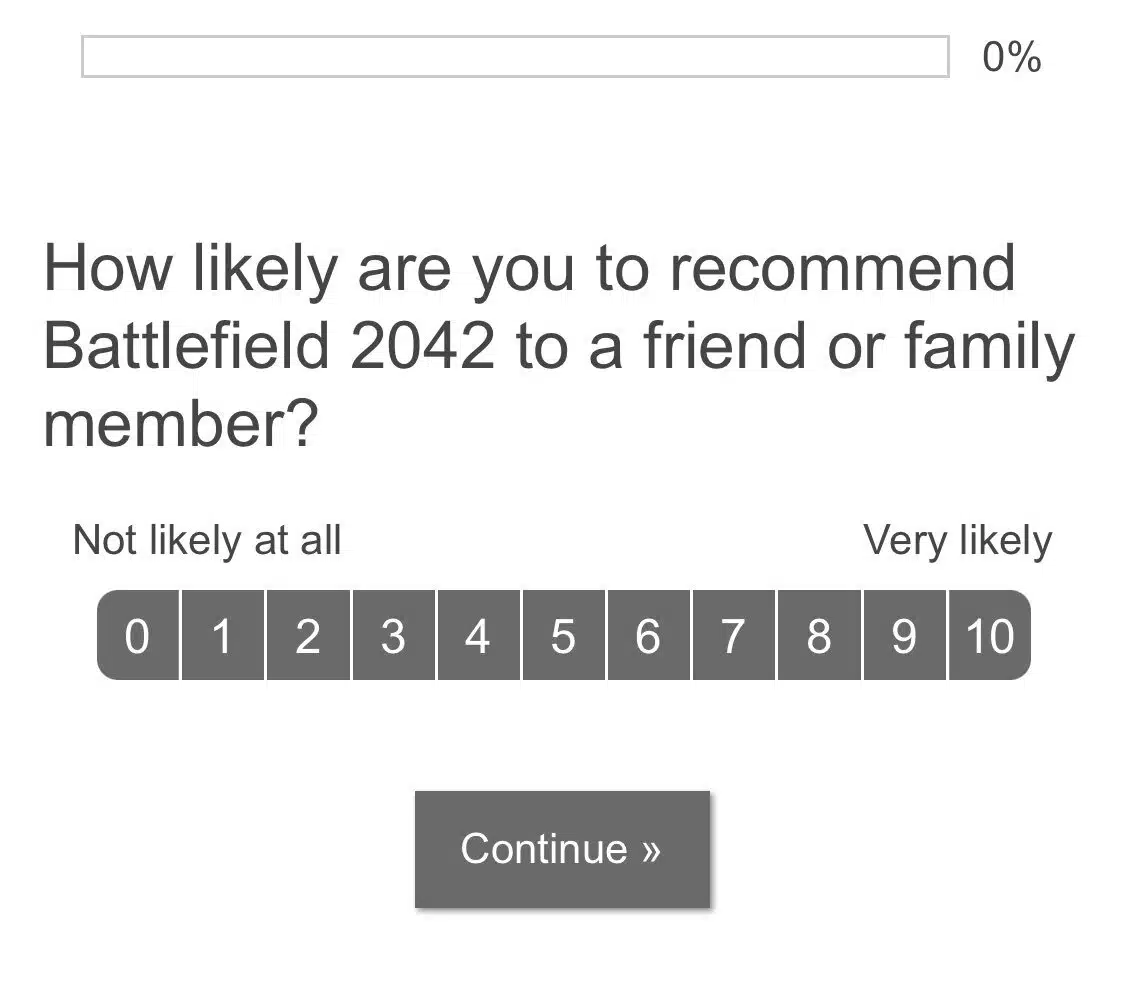Click the "Very likely" scale label
The height and width of the screenshot is (995, 1125).
(x=957, y=541)
